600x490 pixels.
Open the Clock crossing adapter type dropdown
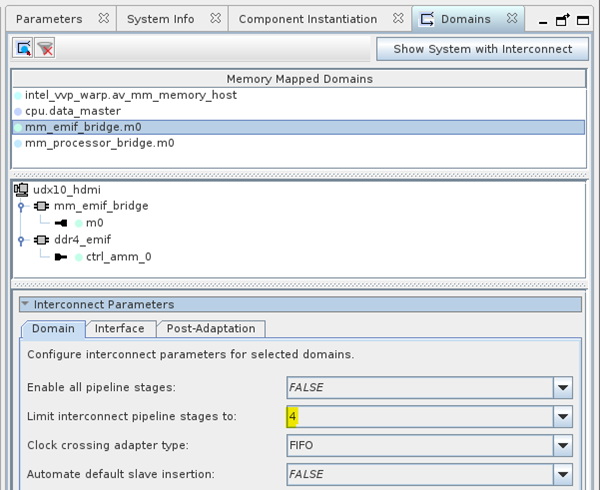coord(564,445)
